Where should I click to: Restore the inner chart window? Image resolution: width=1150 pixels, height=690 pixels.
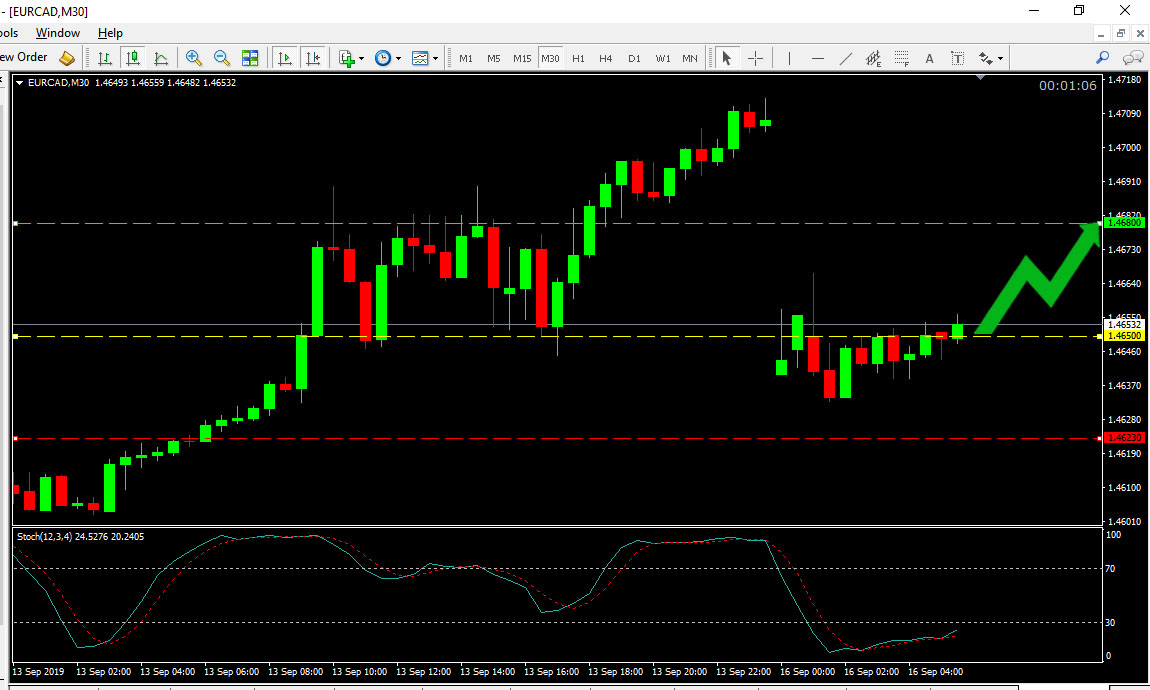(x=1120, y=33)
